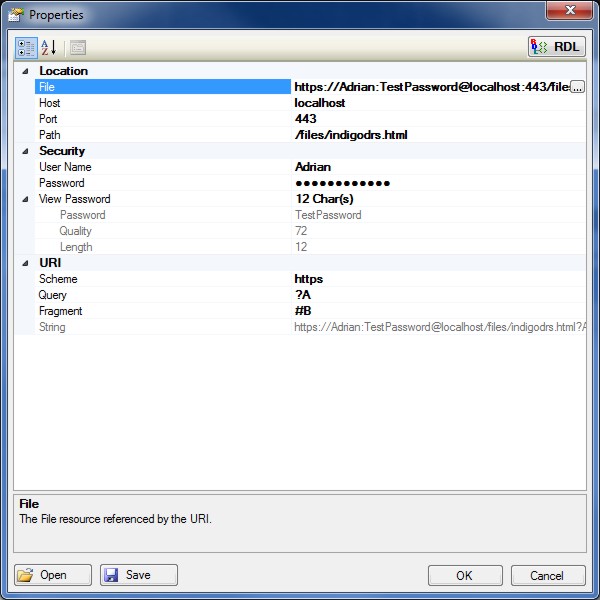Click the RDL button in toolbar
600x600 pixels.
pos(556,47)
